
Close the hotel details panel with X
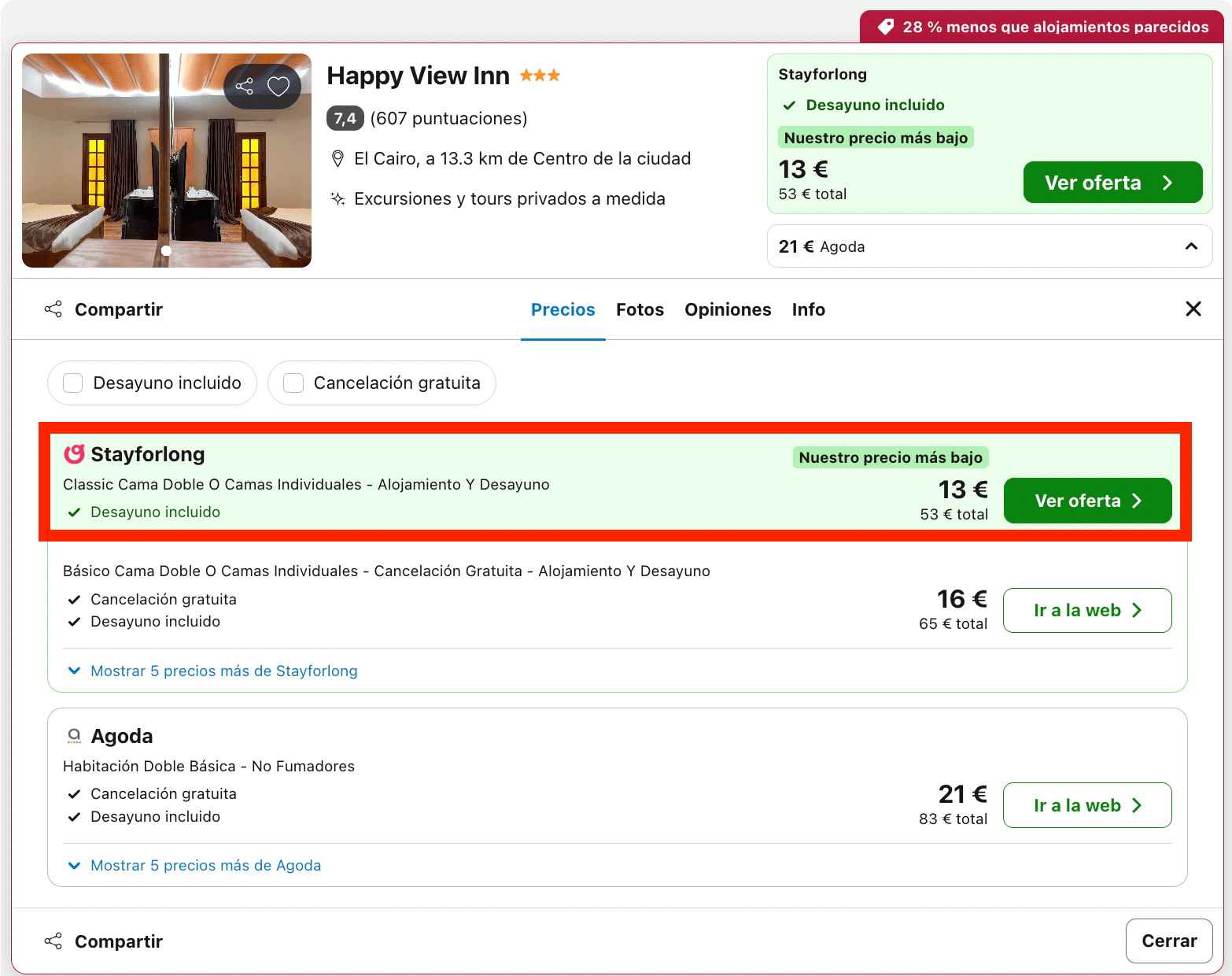[1193, 309]
